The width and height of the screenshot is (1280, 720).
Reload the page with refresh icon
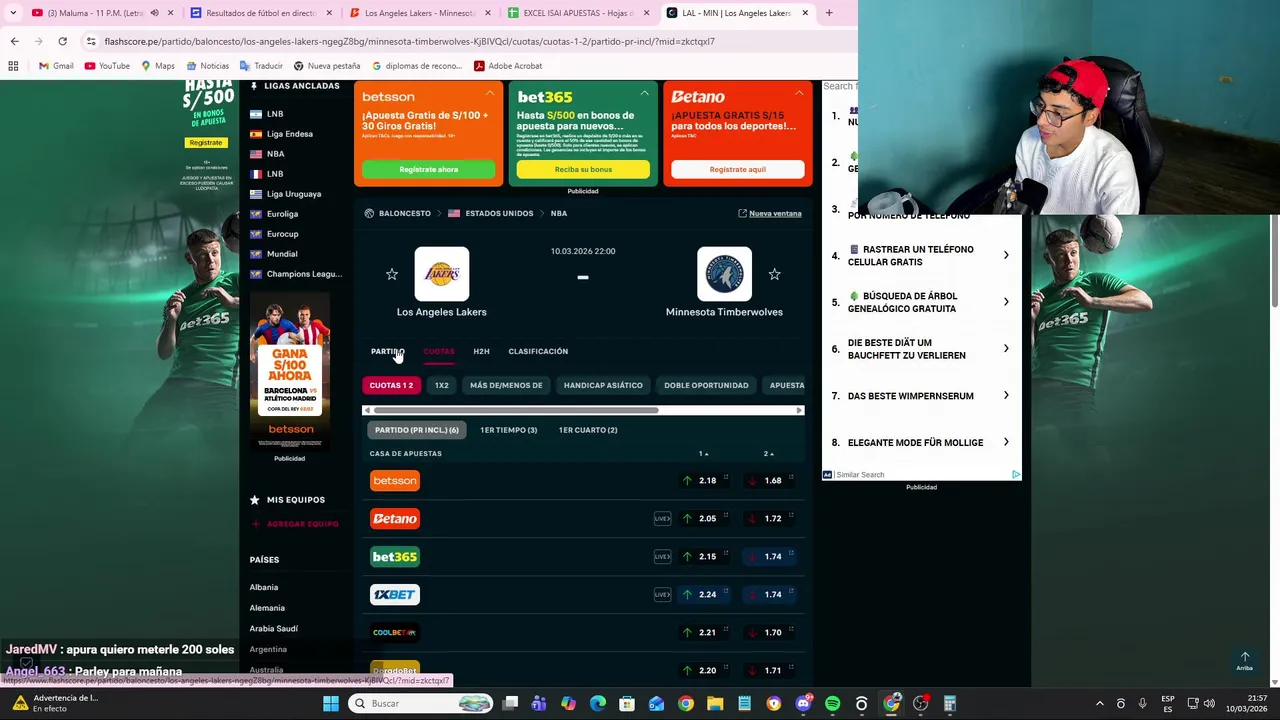click(x=62, y=41)
